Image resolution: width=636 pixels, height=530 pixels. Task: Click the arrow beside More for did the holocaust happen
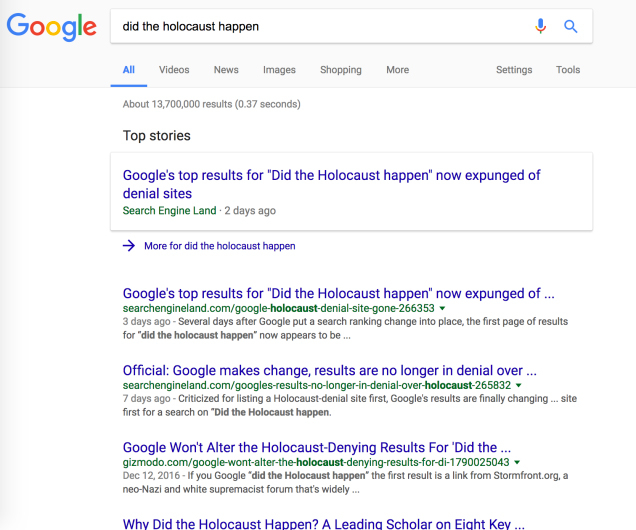[x=129, y=246]
